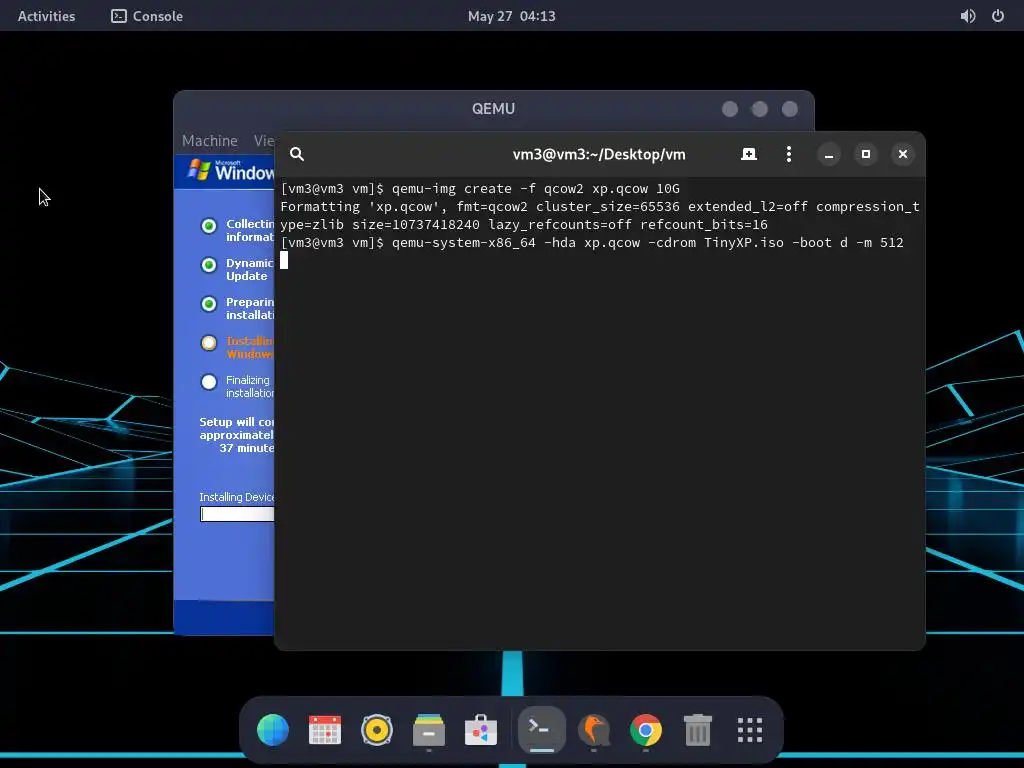Click the Installing Devices progress bar

237,514
